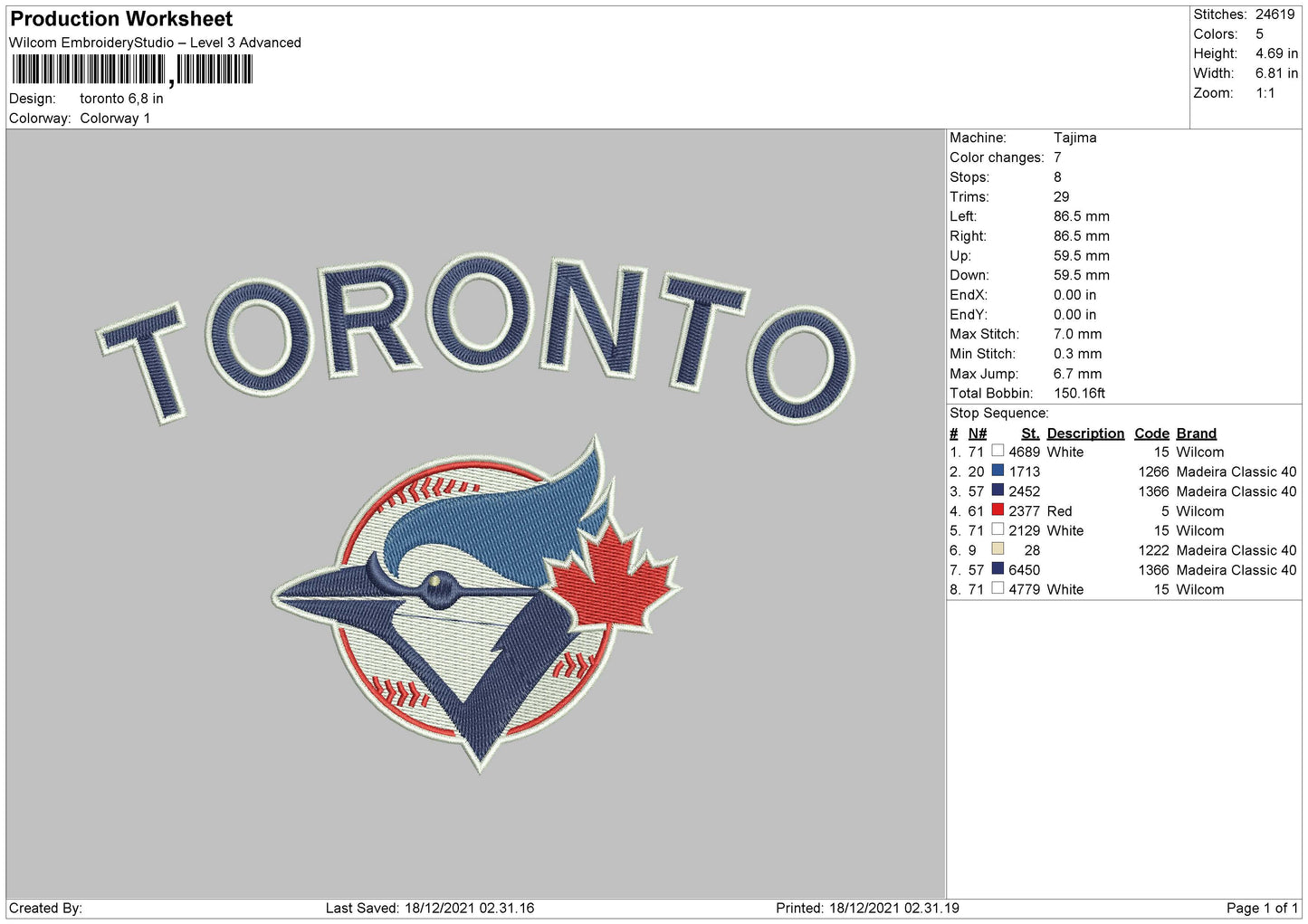Click the Blue Jays bird logo preview
The image size is (1308, 924).
(x=476, y=603)
